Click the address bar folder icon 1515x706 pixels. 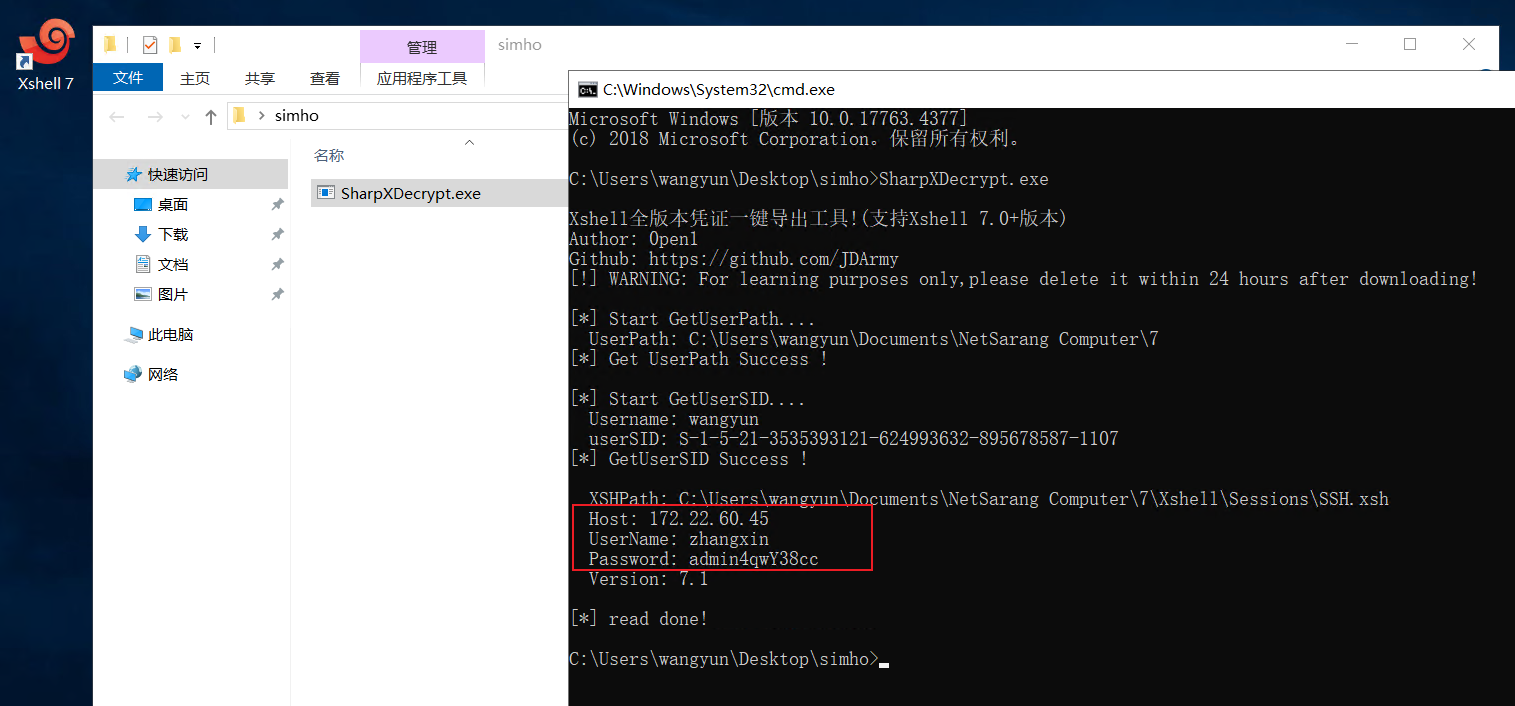(x=239, y=115)
